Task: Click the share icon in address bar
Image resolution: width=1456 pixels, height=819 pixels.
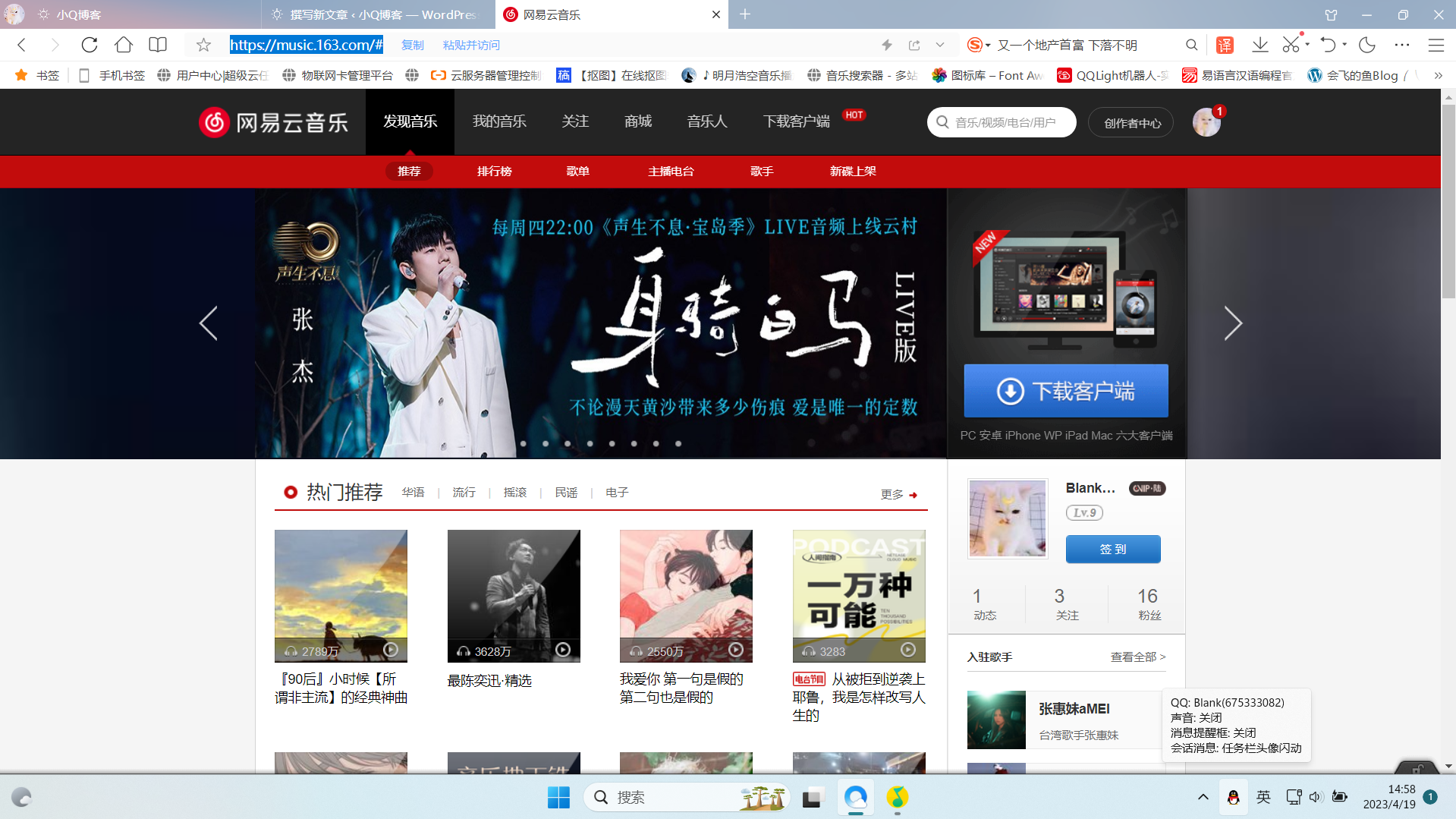Action: tap(914, 45)
